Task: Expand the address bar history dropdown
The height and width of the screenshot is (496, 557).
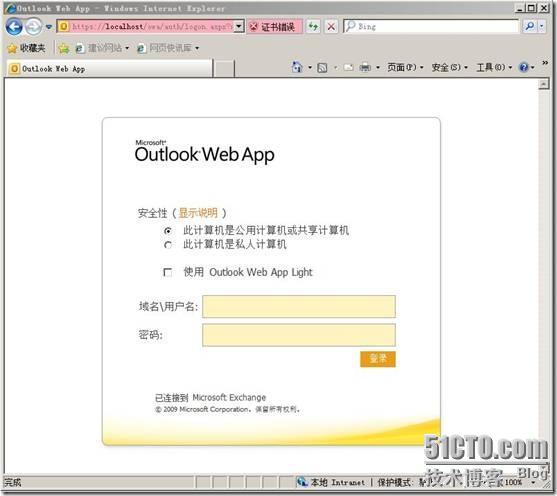Action: (239, 27)
